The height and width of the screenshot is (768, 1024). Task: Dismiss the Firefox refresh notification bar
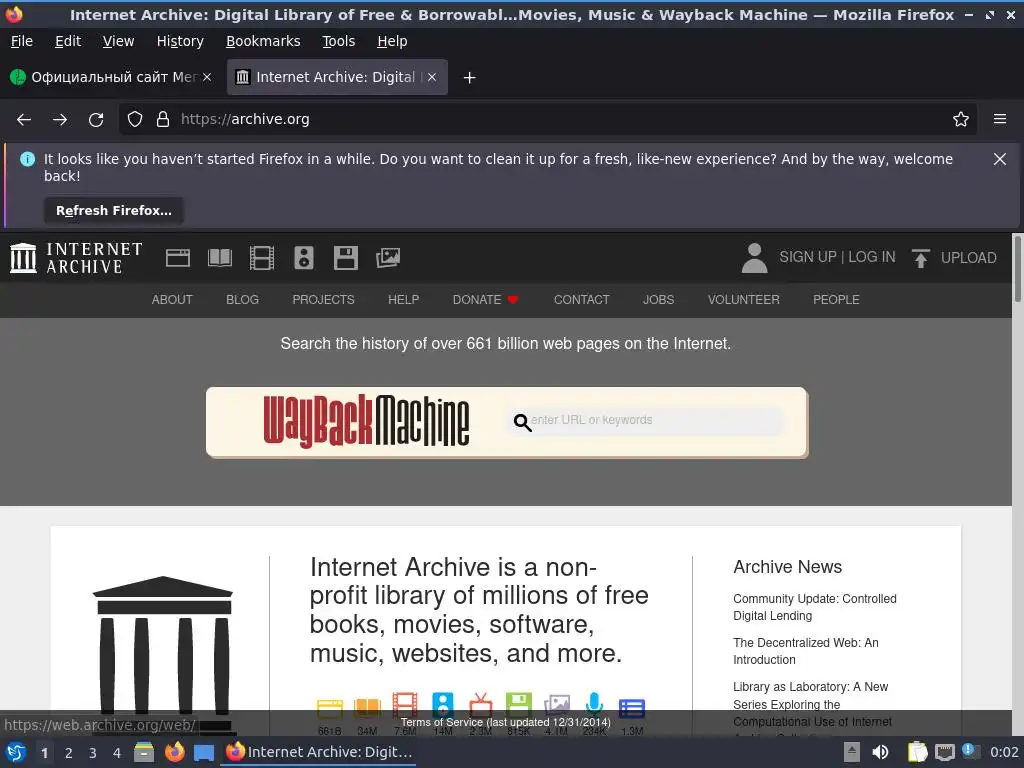tap(1000, 159)
